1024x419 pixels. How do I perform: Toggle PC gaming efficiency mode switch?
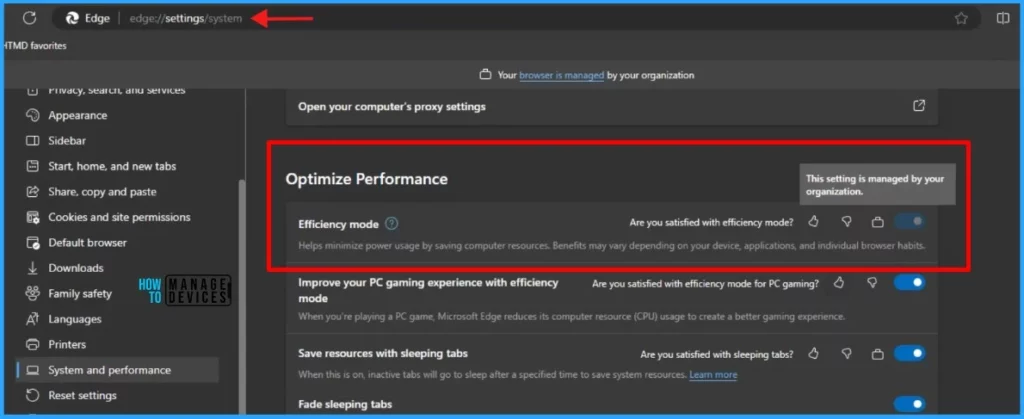click(x=909, y=283)
